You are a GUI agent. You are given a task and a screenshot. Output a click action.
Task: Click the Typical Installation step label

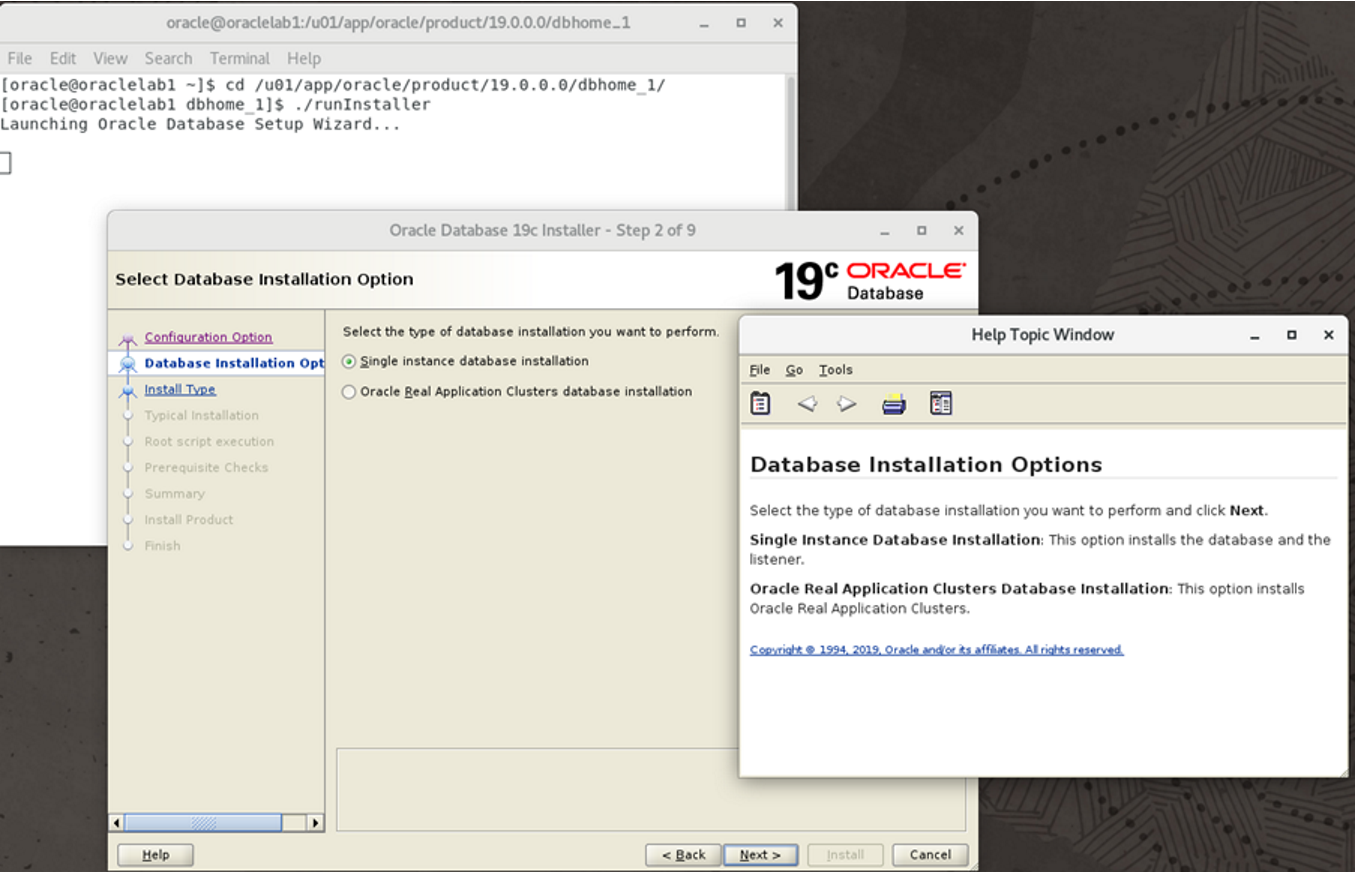tap(201, 415)
